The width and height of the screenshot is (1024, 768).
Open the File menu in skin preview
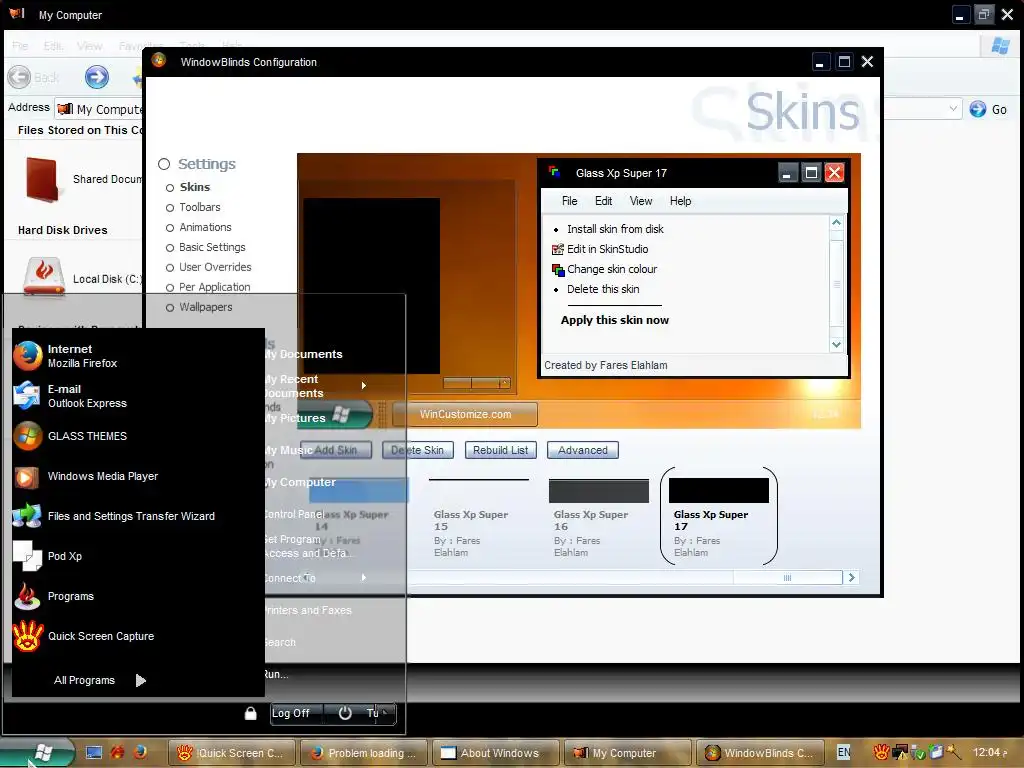point(569,201)
